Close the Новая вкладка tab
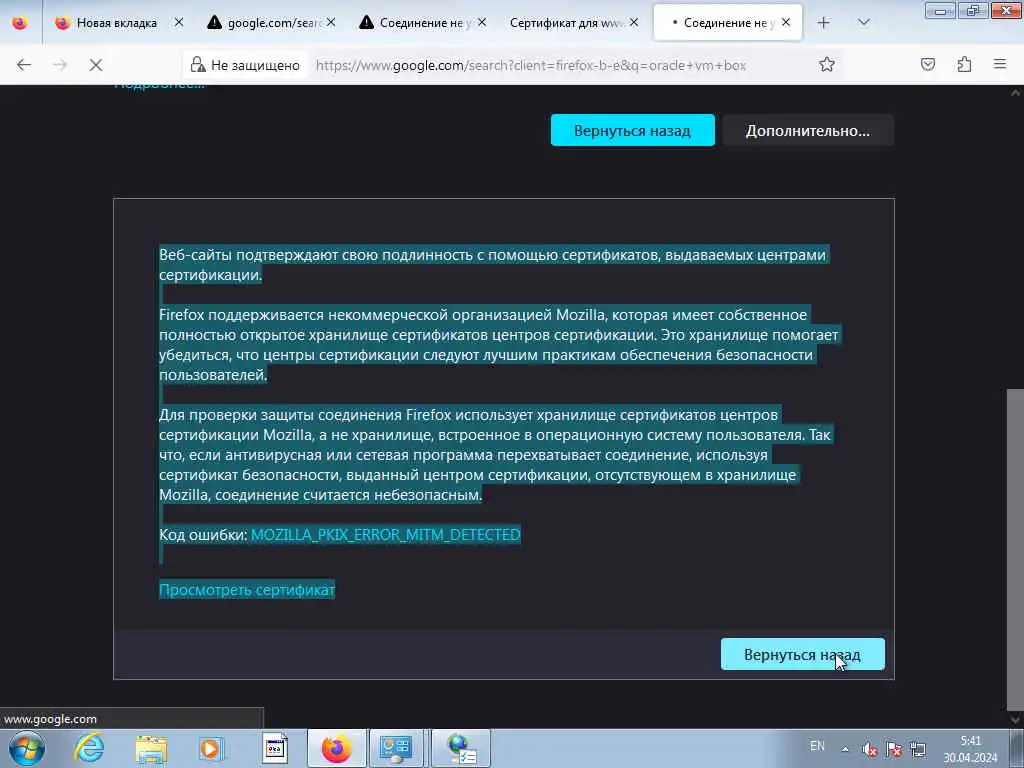 click(178, 23)
